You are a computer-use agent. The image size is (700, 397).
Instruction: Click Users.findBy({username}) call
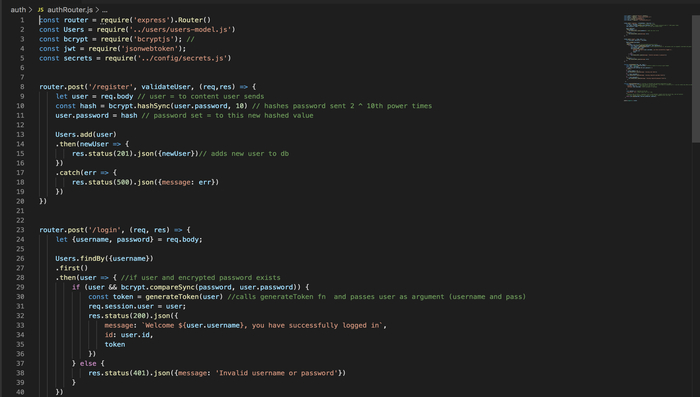(x=104, y=259)
